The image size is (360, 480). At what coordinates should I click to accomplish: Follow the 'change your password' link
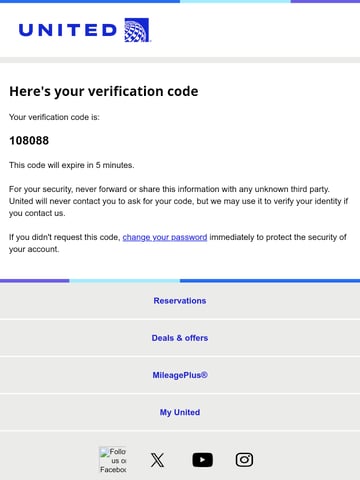pos(165,237)
